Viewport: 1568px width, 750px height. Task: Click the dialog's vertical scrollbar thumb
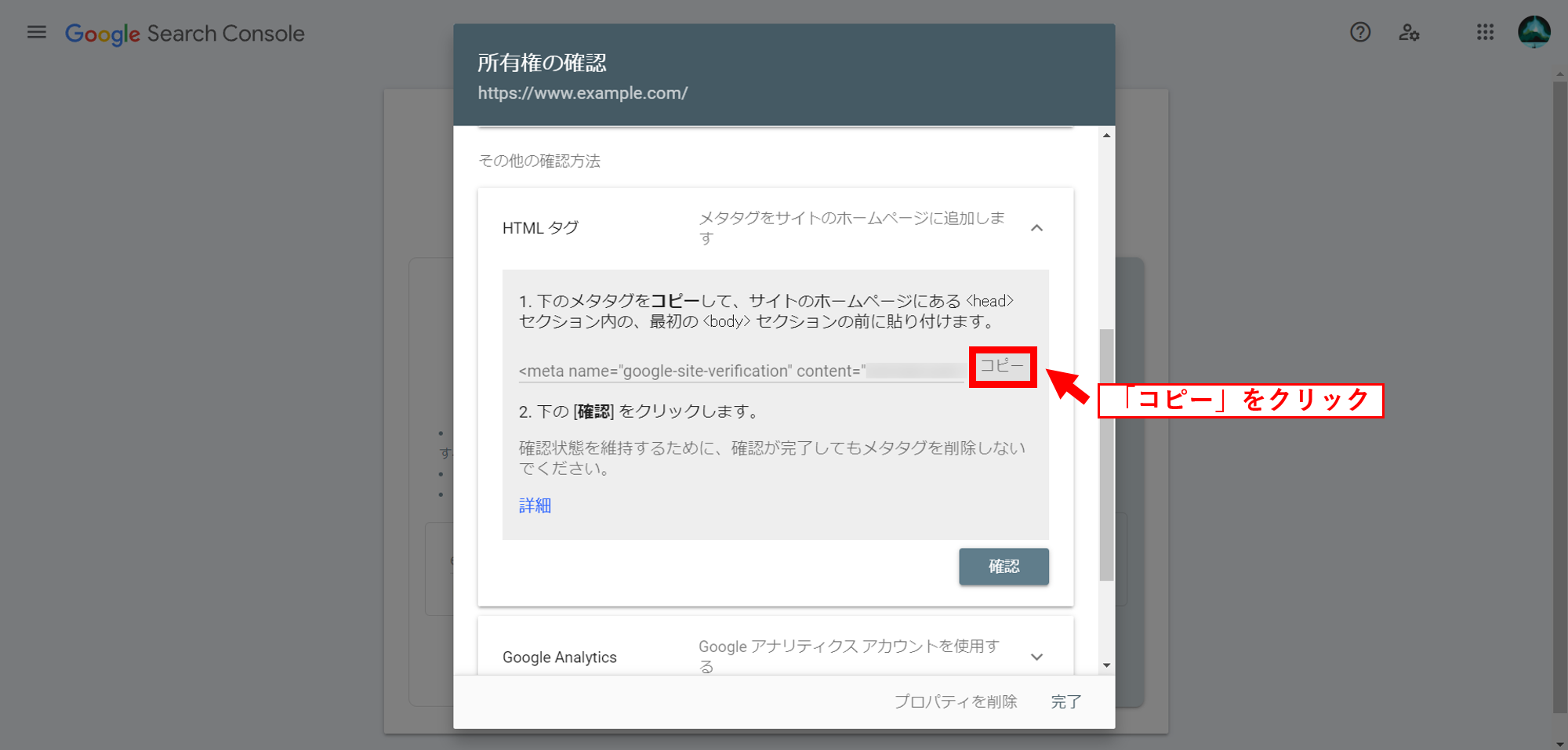[1106, 455]
